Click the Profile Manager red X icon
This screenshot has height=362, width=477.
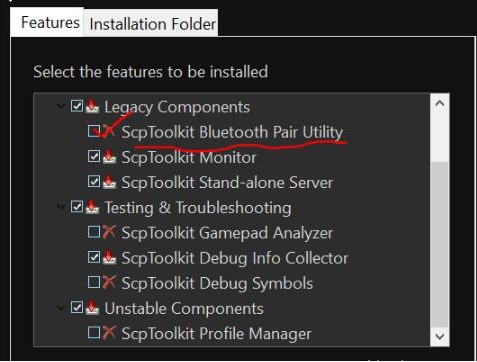tap(109, 332)
